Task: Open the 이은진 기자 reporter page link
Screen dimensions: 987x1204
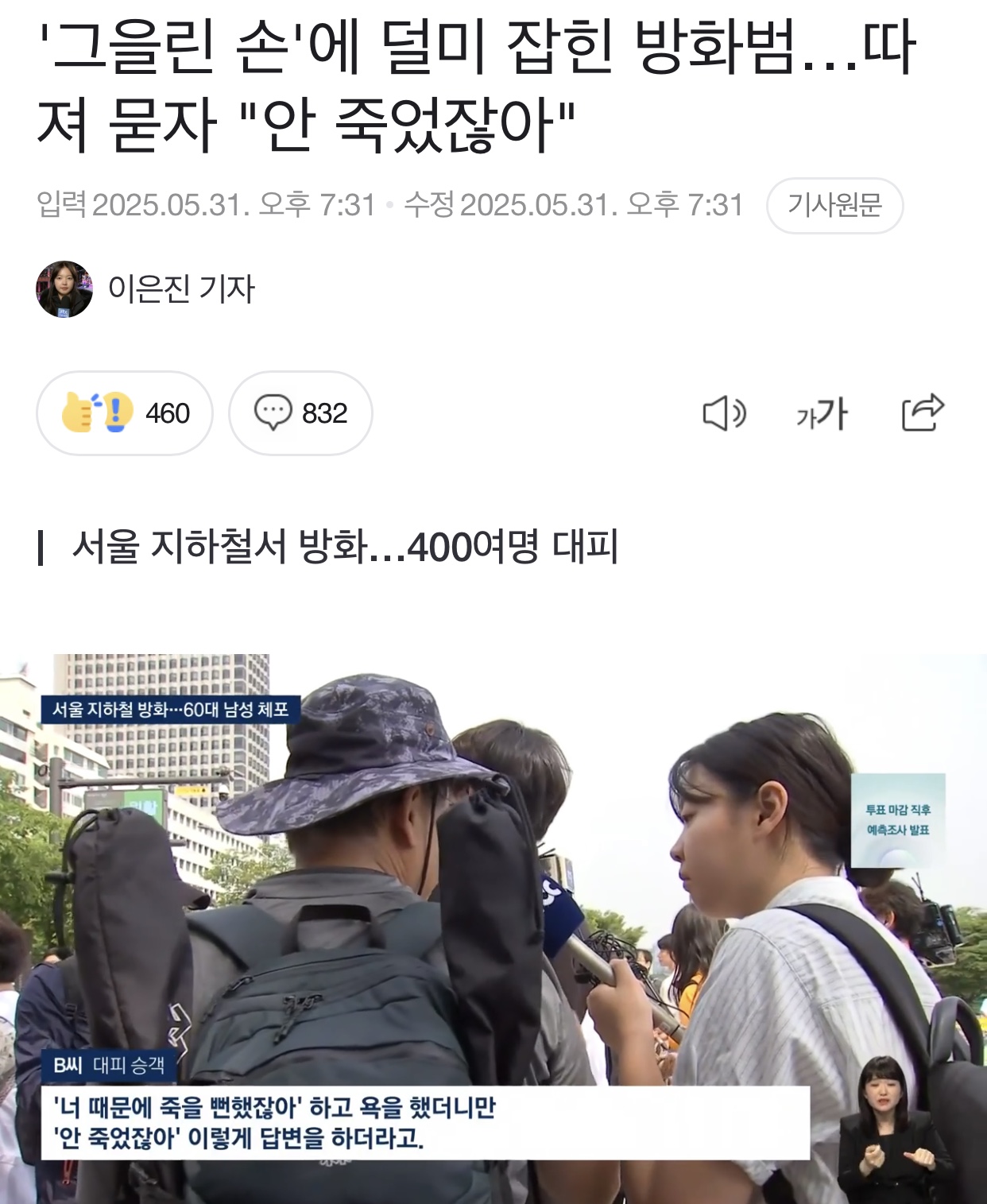Action: click(181, 288)
